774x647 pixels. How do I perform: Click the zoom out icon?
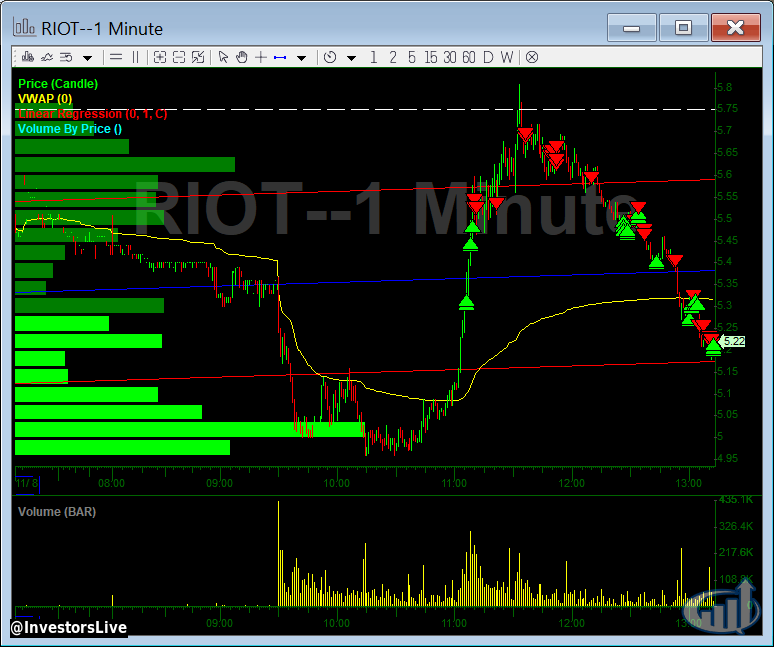tap(179, 58)
